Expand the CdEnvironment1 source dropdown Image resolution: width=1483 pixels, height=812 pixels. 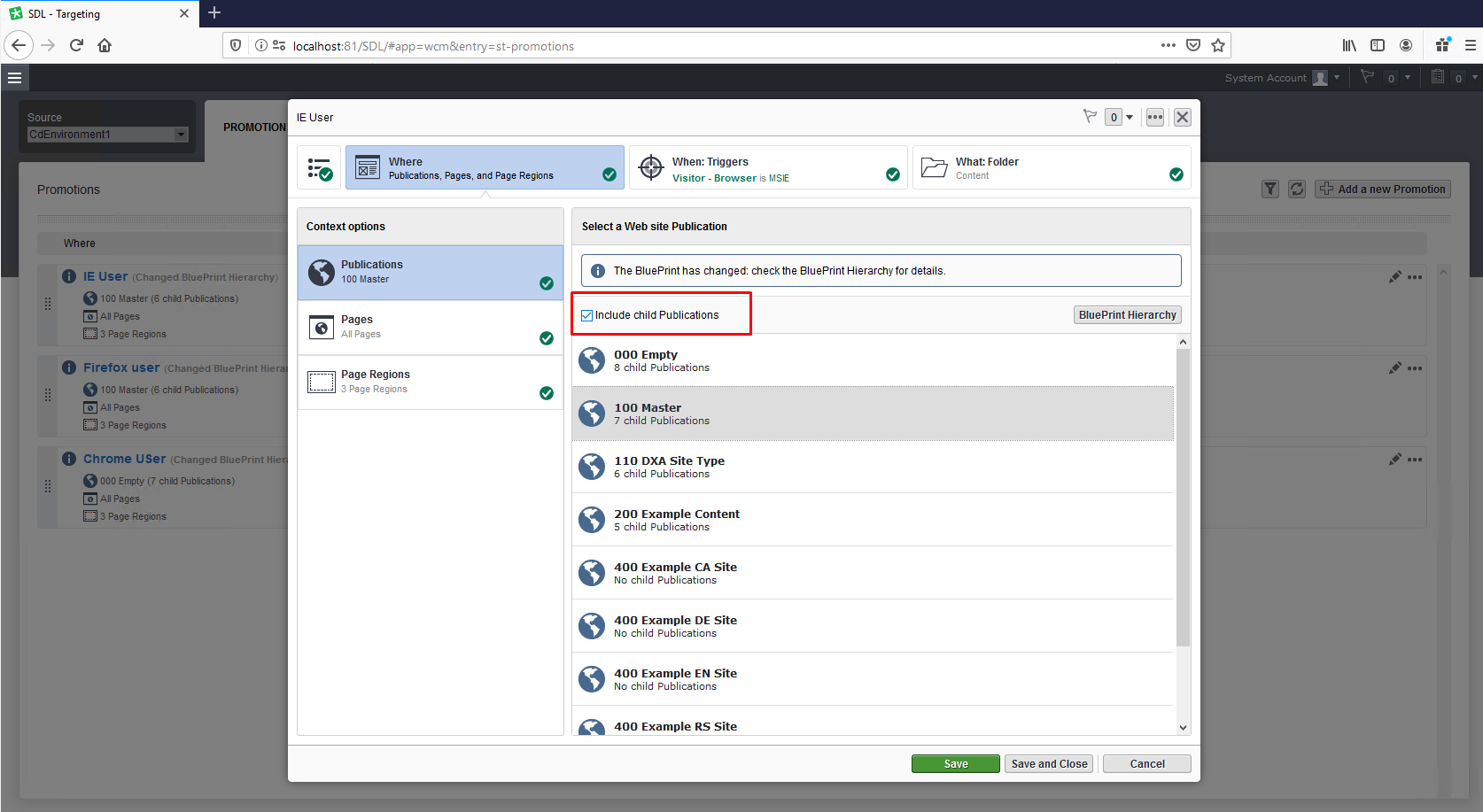[x=181, y=135]
